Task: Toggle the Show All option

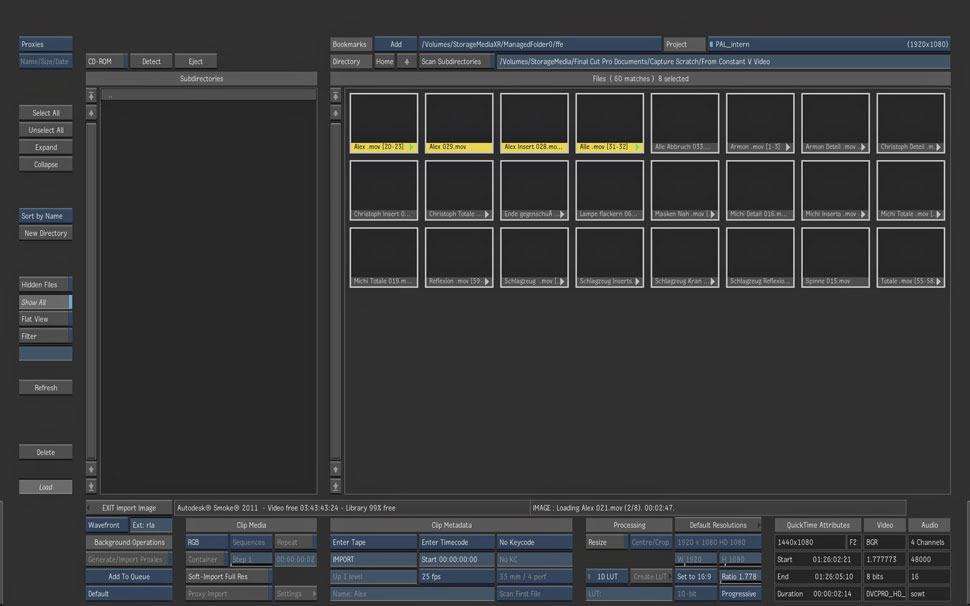Action: [x=45, y=302]
